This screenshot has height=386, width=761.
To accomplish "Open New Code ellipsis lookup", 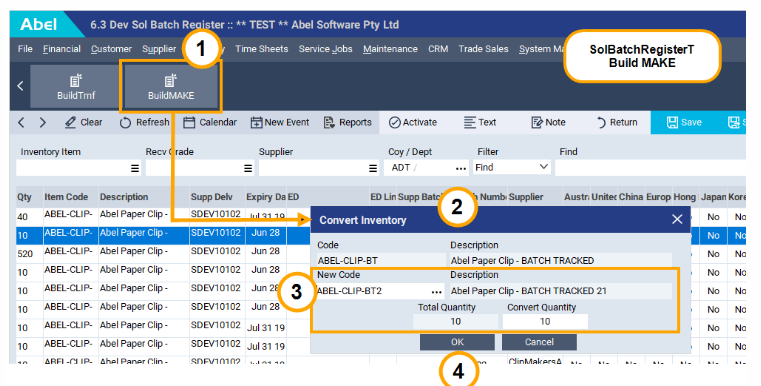I will (436, 291).
